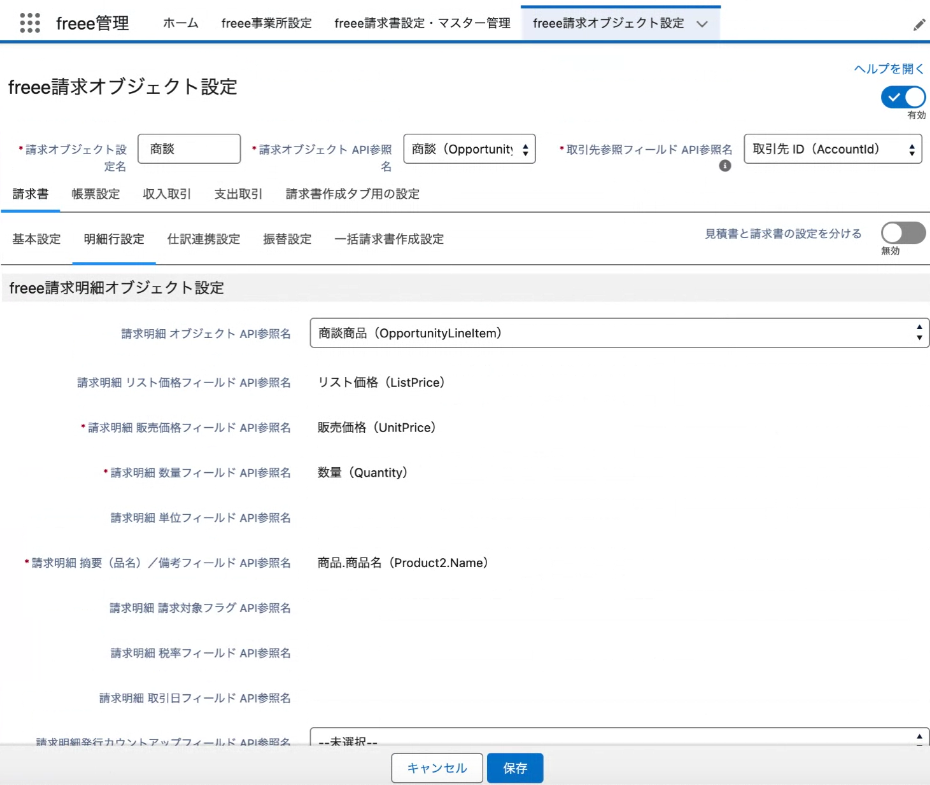
Task: Go to the ホーム nav tab
Action: click(x=180, y=23)
